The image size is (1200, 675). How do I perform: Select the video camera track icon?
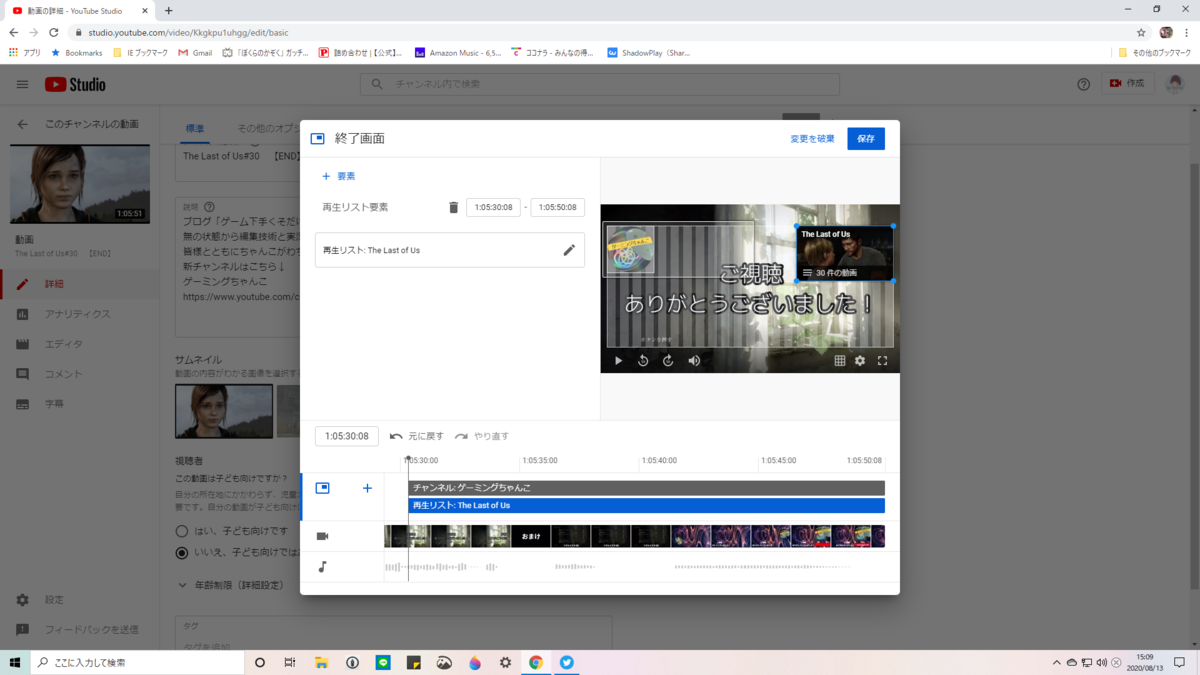point(322,536)
